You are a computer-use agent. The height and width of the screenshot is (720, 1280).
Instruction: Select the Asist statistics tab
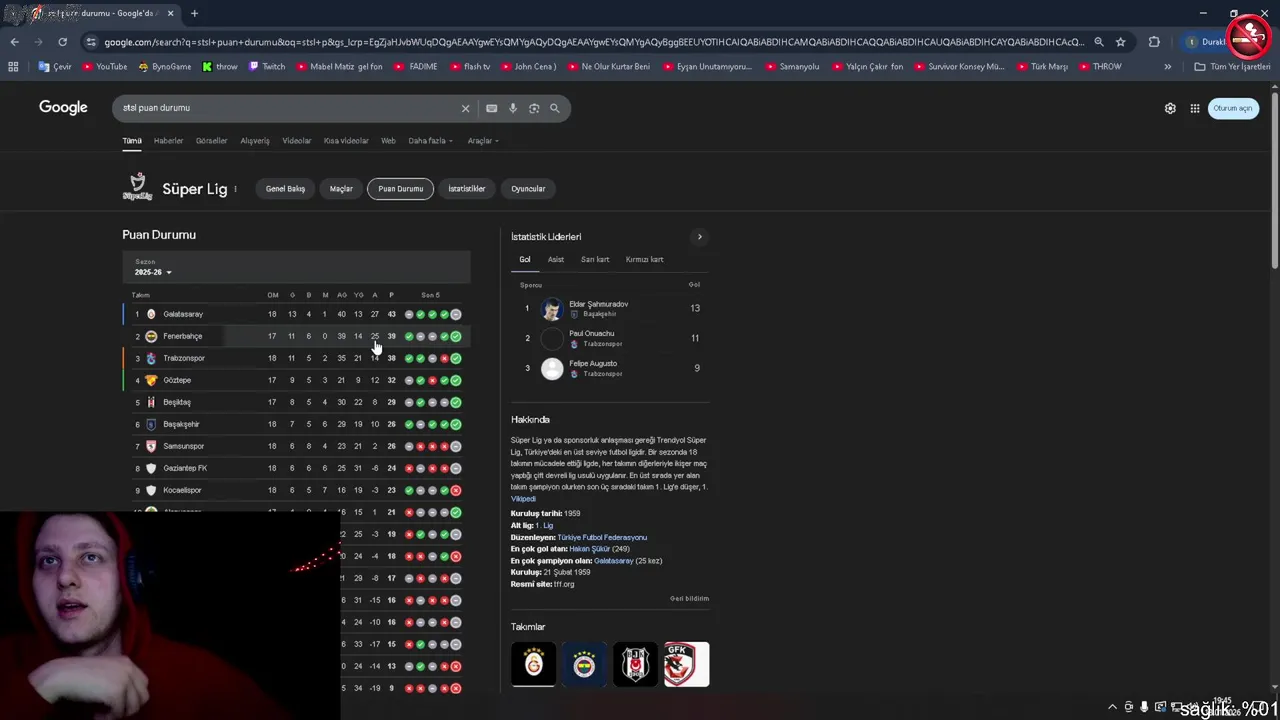click(556, 260)
